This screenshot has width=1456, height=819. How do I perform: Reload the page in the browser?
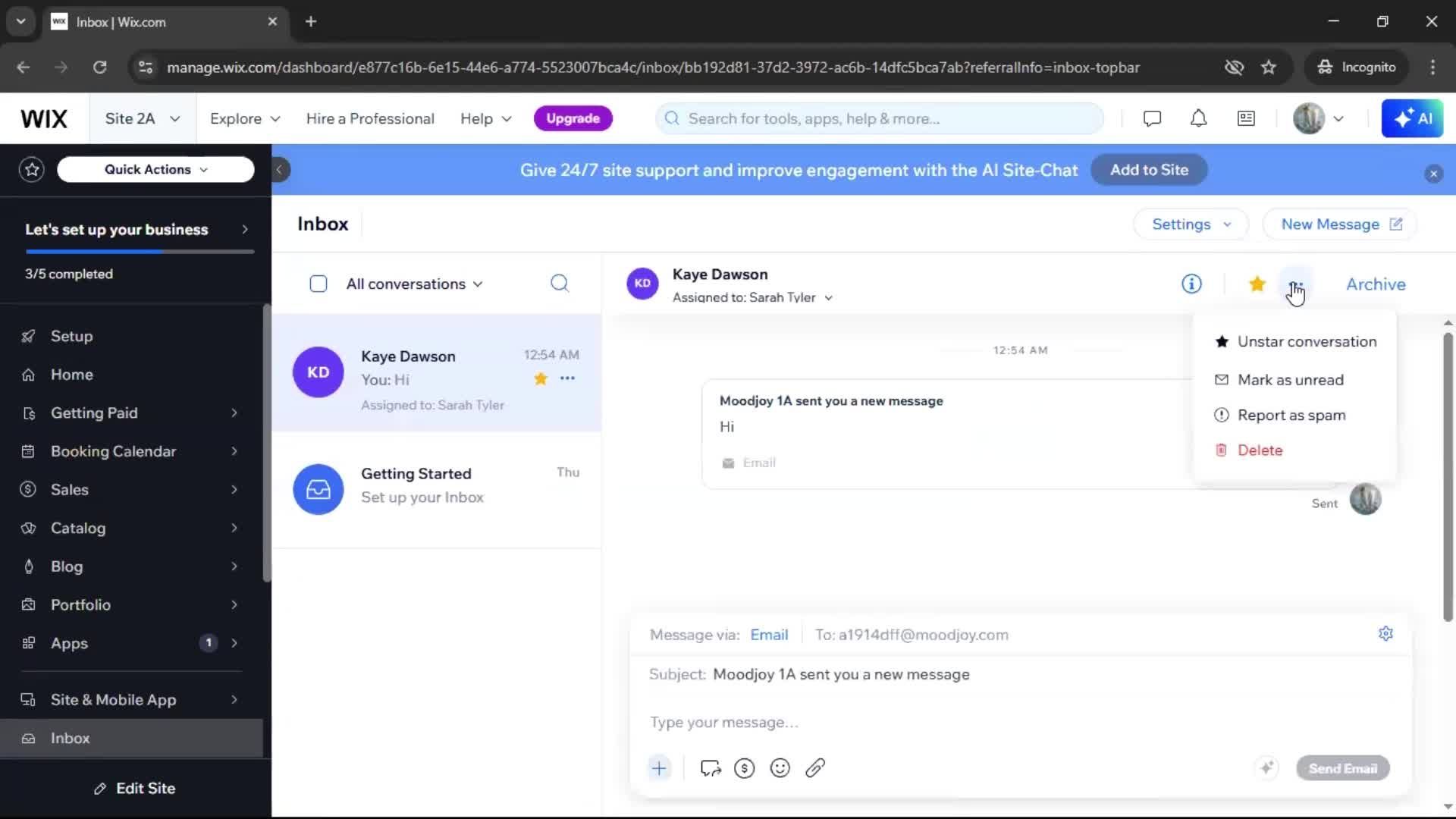tap(99, 67)
